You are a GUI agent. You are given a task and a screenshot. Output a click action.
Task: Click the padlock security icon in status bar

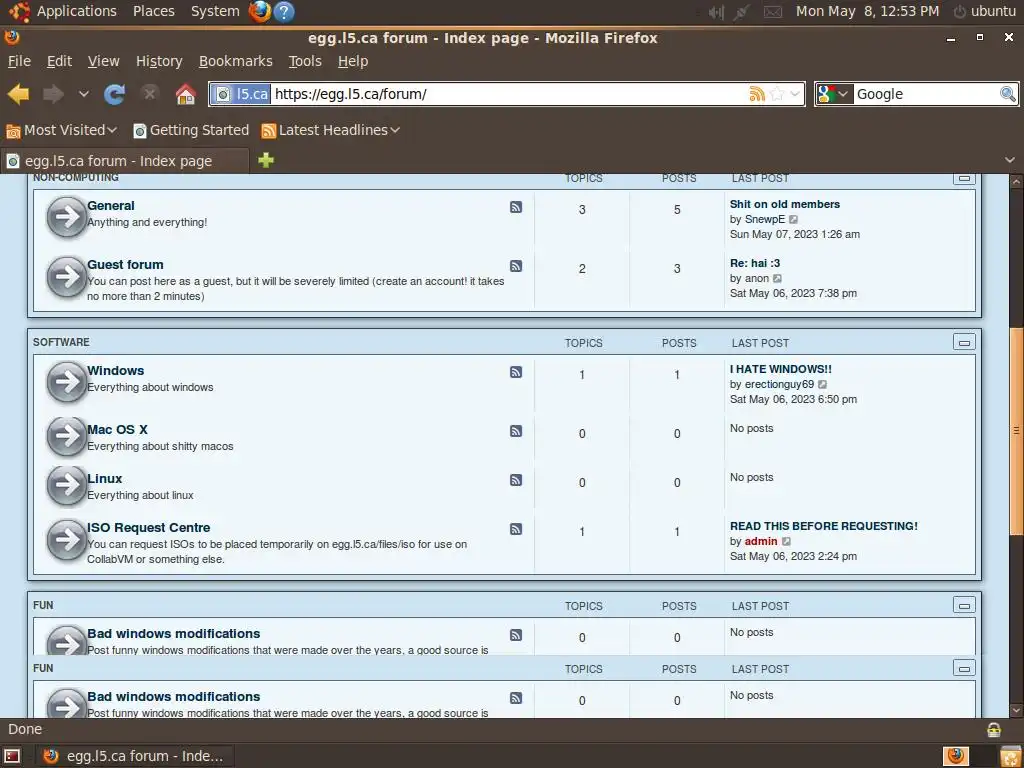point(994,729)
